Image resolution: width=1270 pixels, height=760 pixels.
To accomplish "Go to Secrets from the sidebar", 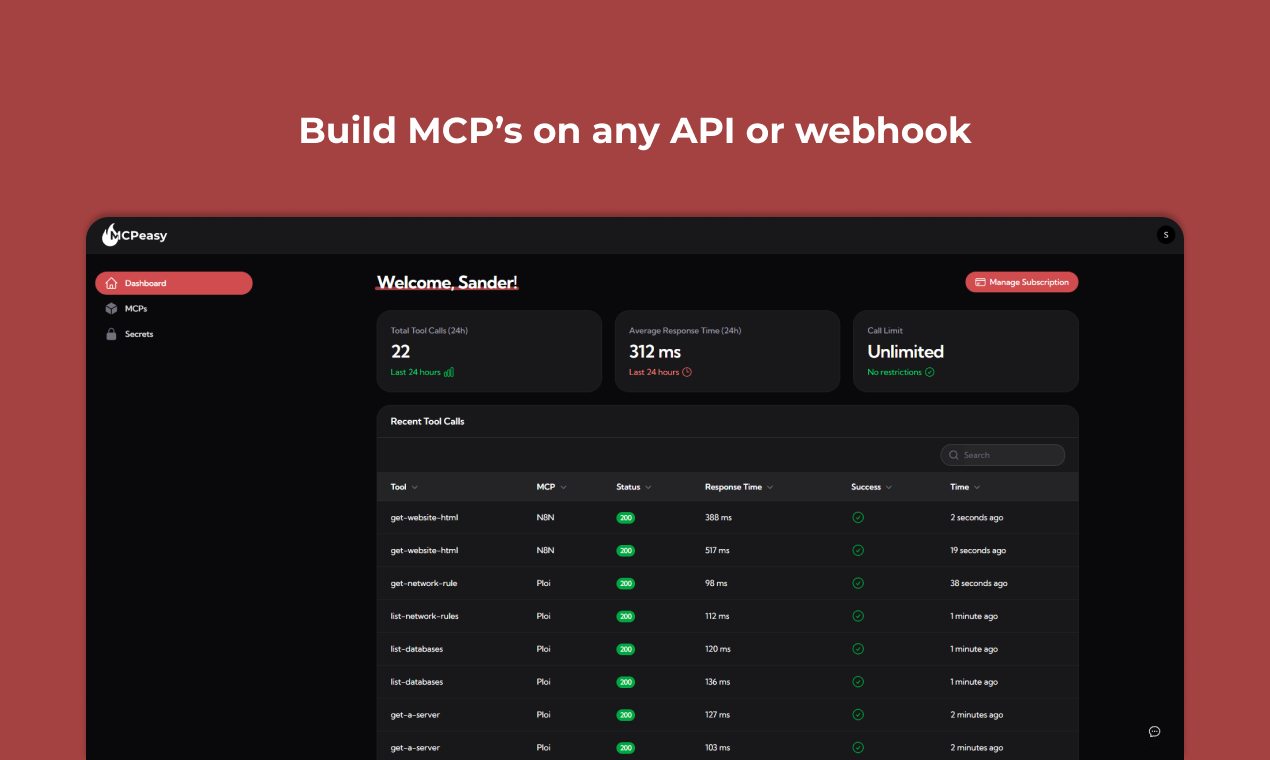I will tap(138, 334).
